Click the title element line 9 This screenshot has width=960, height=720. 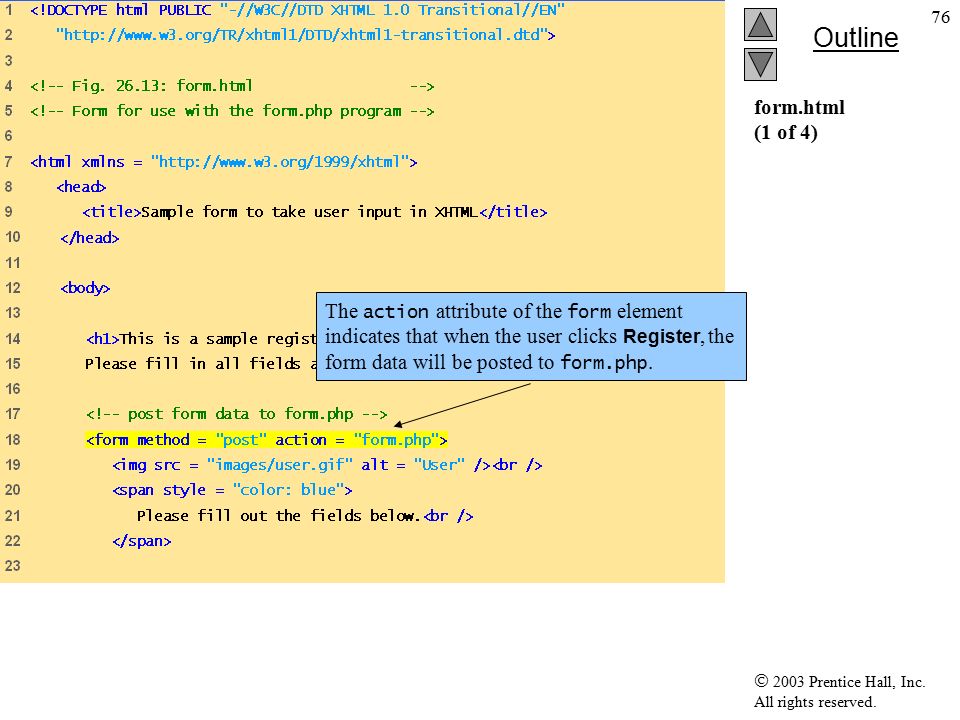click(315, 212)
